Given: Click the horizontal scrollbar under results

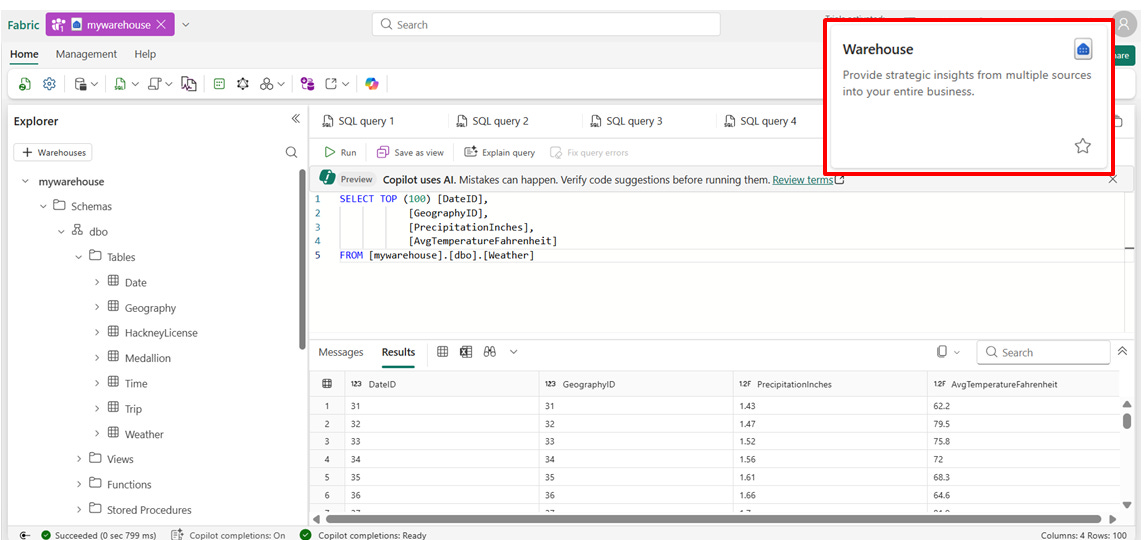Looking at the screenshot, I should [x=713, y=519].
